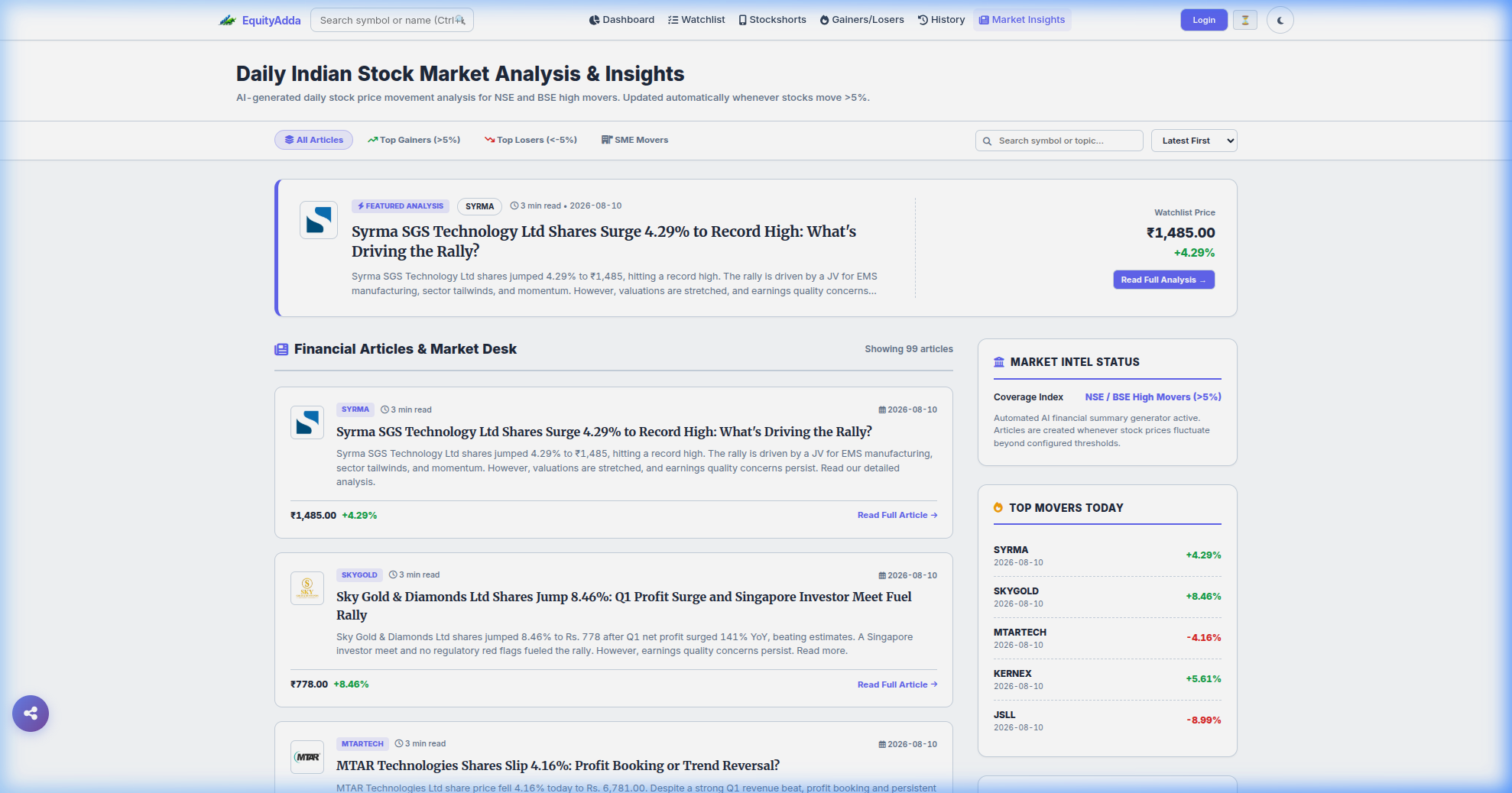Open Gainers/Losers page

click(861, 20)
